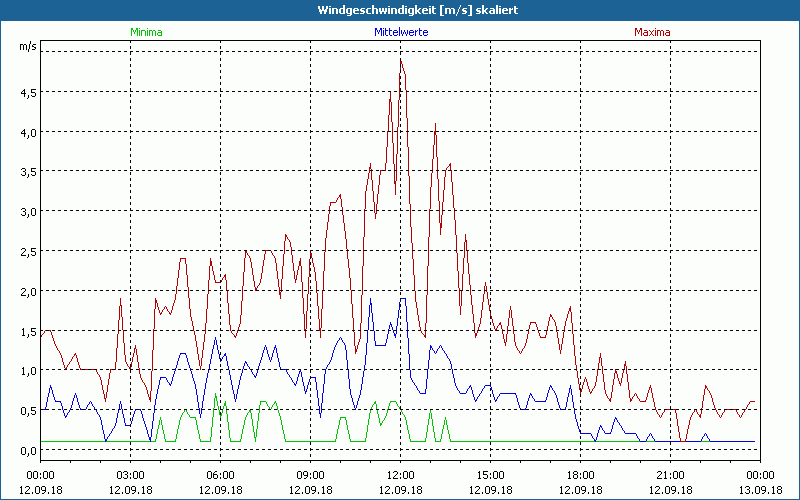Click the 4,5 value on the y-axis
Screen dimensions: 800x500
[x=27, y=92]
